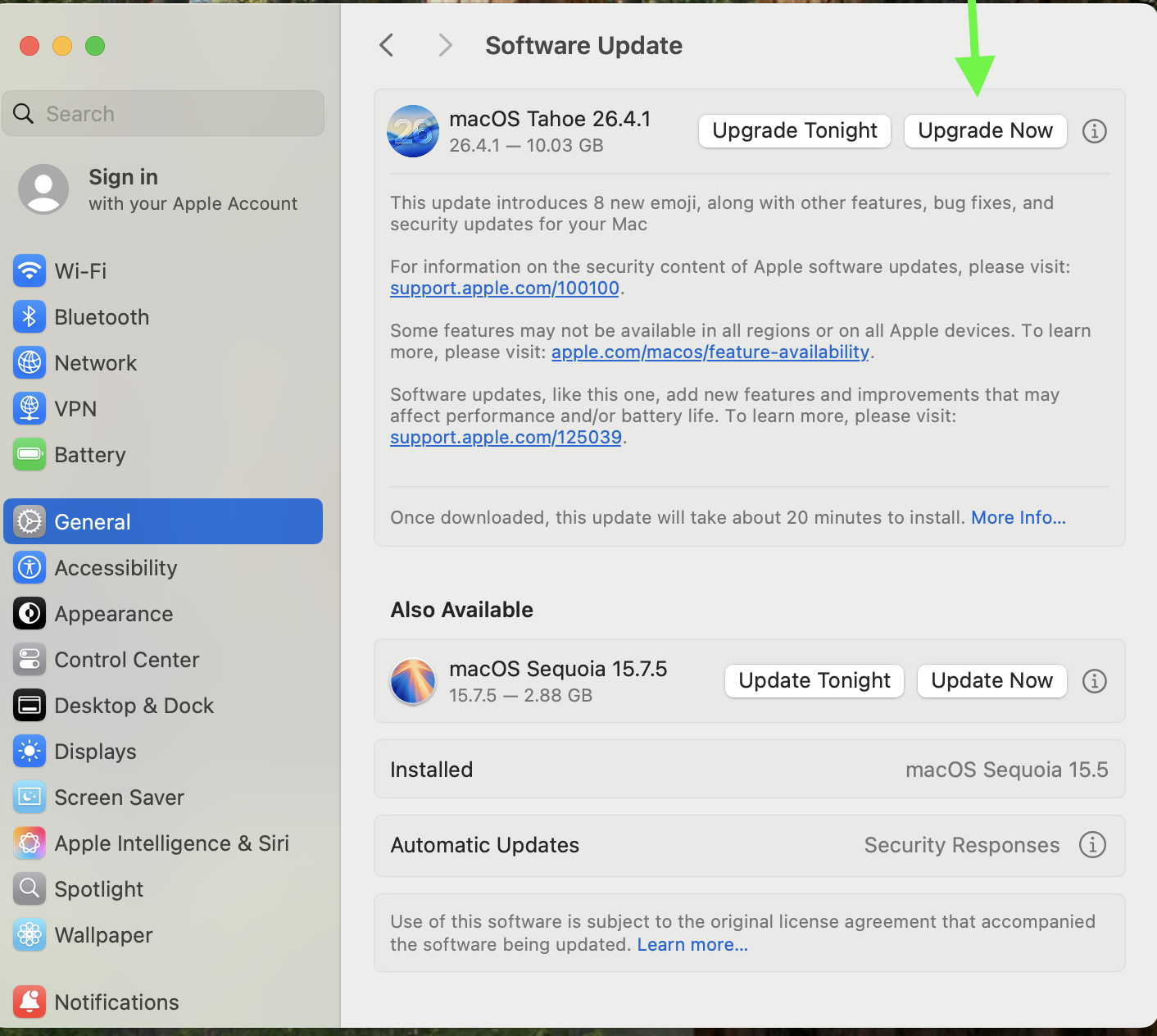Go forward with the right chevron
The width and height of the screenshot is (1157, 1036).
(445, 45)
